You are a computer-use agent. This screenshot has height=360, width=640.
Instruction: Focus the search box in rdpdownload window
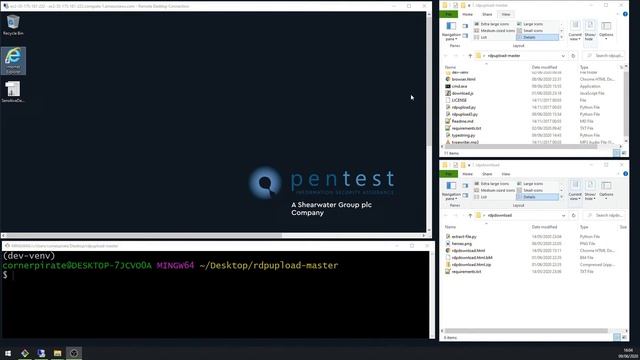pos(605,215)
